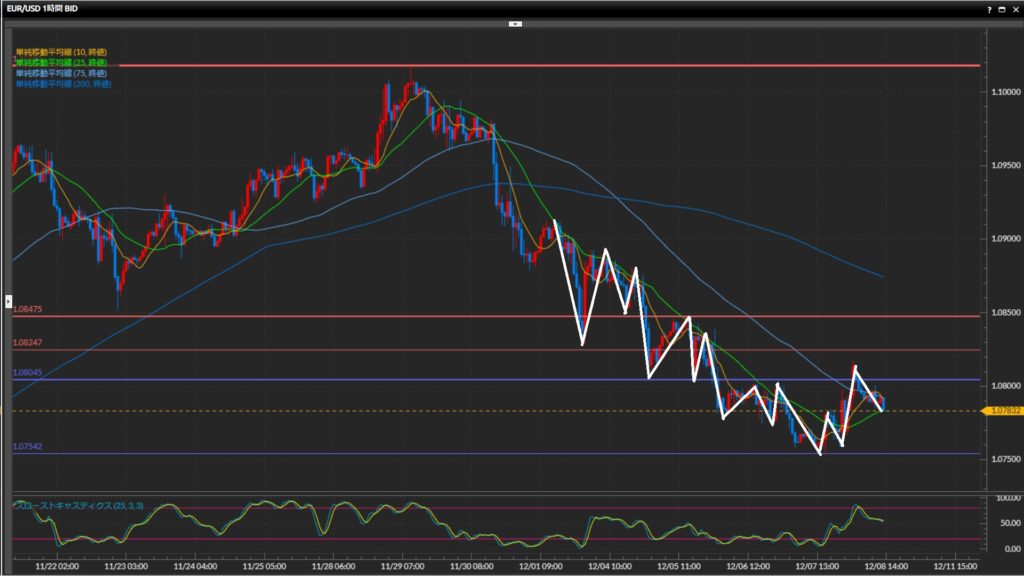This screenshot has height=576, width=1024.
Task: Click the help question mark icon
Action: pyautogui.click(x=989, y=9)
